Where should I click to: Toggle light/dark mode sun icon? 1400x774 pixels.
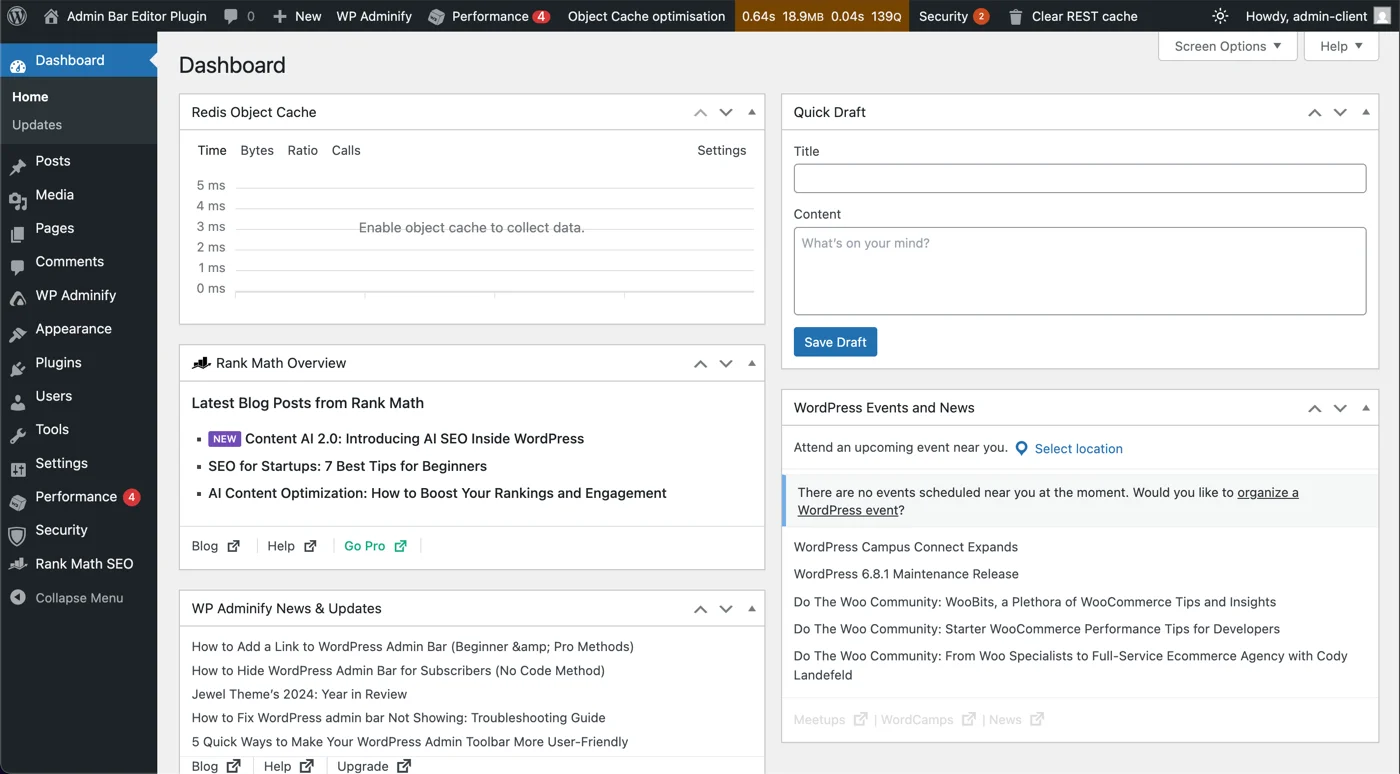(x=1220, y=16)
